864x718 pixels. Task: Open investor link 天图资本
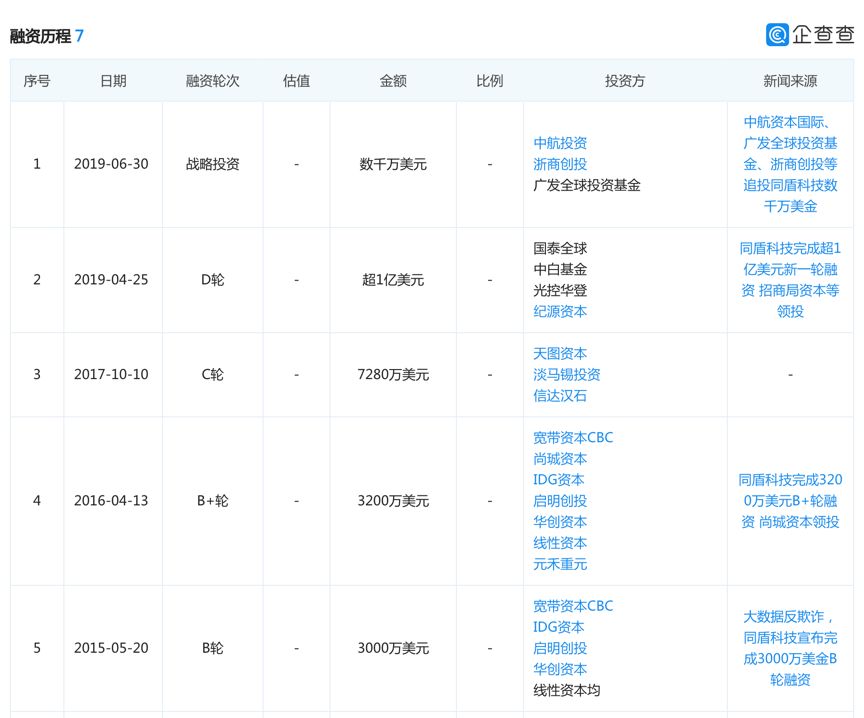coord(560,354)
